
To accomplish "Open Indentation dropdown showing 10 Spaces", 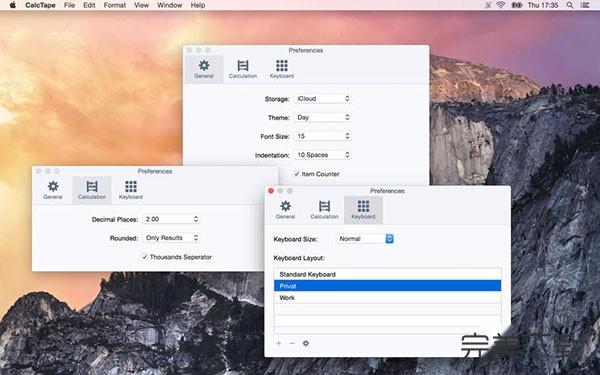I will (x=323, y=155).
